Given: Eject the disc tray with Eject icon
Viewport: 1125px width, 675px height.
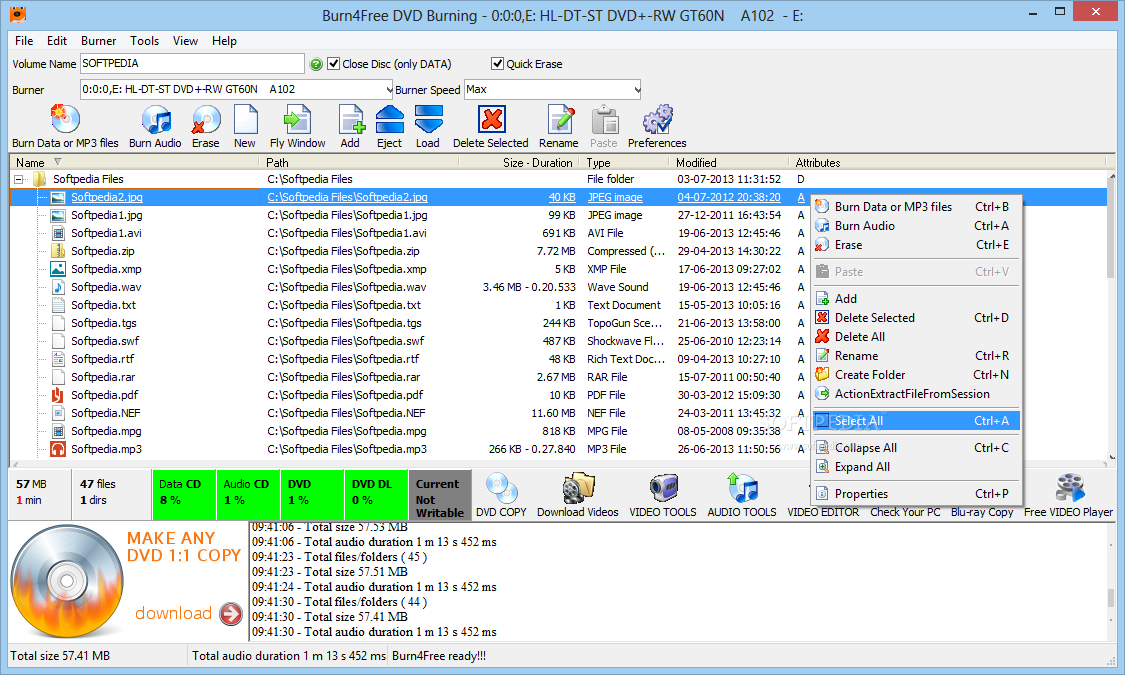Looking at the screenshot, I should click(390, 119).
